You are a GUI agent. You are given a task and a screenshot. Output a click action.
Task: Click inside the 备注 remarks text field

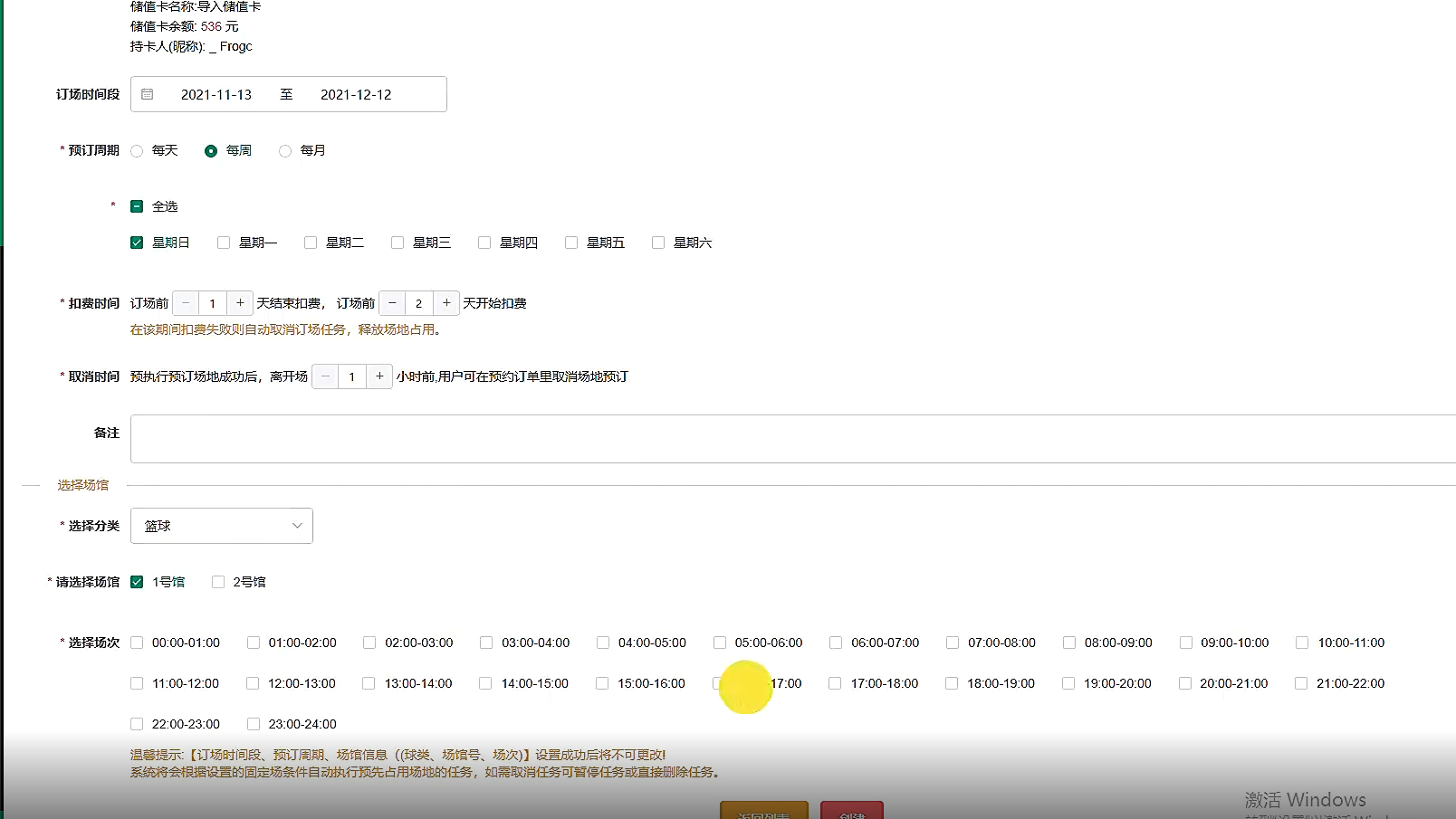(x=634, y=438)
